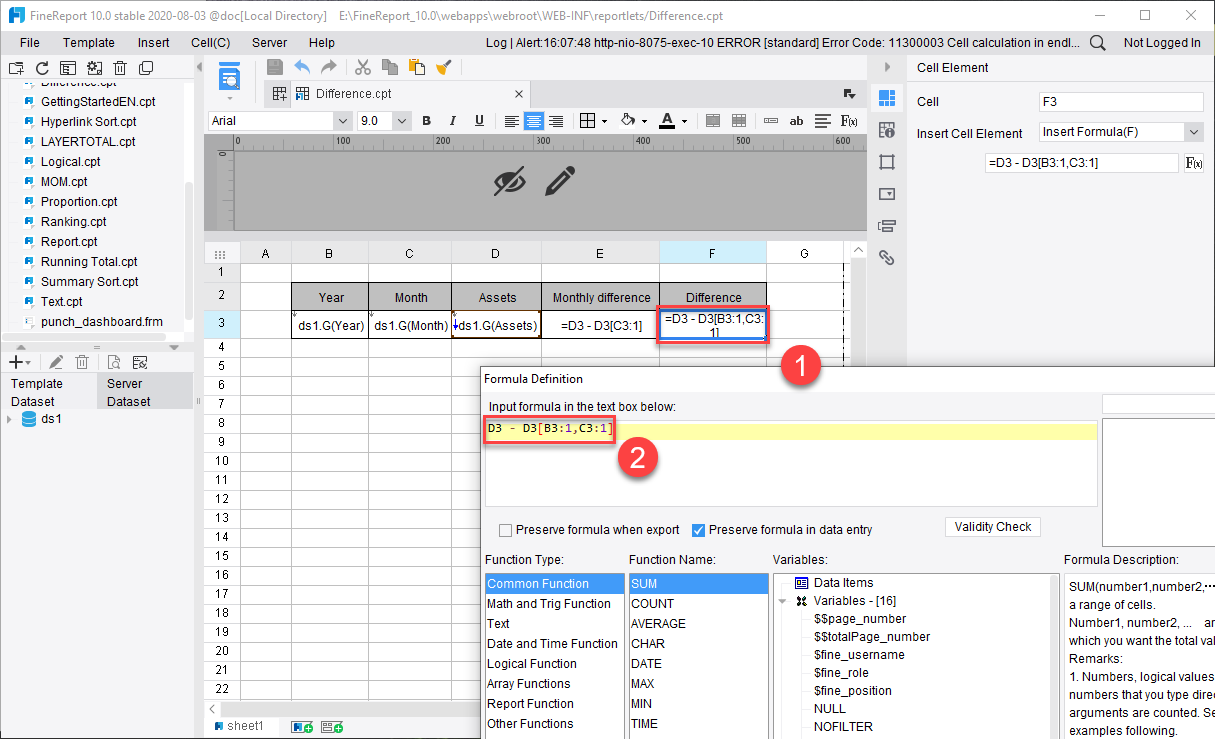Image resolution: width=1215 pixels, height=739 pixels.
Task: Open the Template menu
Action: tap(89, 42)
